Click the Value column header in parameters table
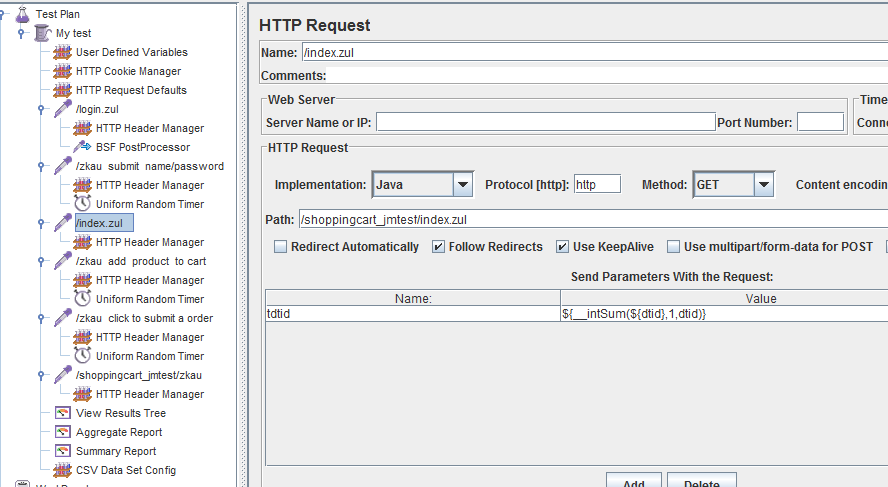Screen dimensions: 888x487 [724, 298]
